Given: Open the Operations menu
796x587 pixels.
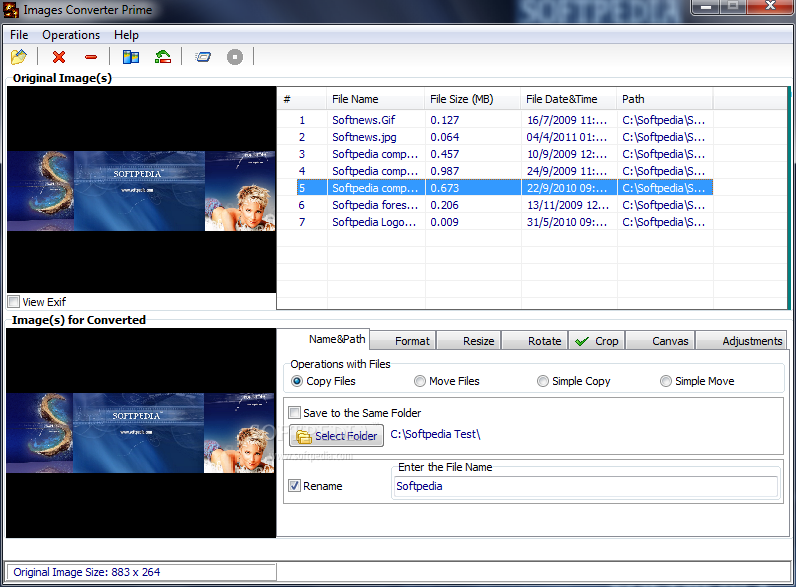Looking at the screenshot, I should pyautogui.click(x=71, y=35).
